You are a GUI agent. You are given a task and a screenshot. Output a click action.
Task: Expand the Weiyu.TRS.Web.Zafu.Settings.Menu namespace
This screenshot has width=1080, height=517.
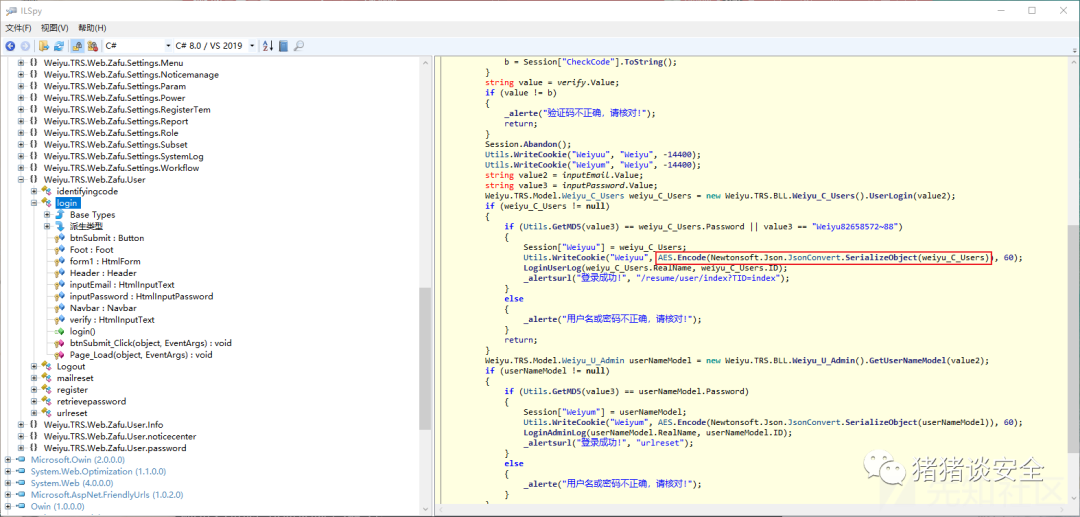(x=21, y=63)
